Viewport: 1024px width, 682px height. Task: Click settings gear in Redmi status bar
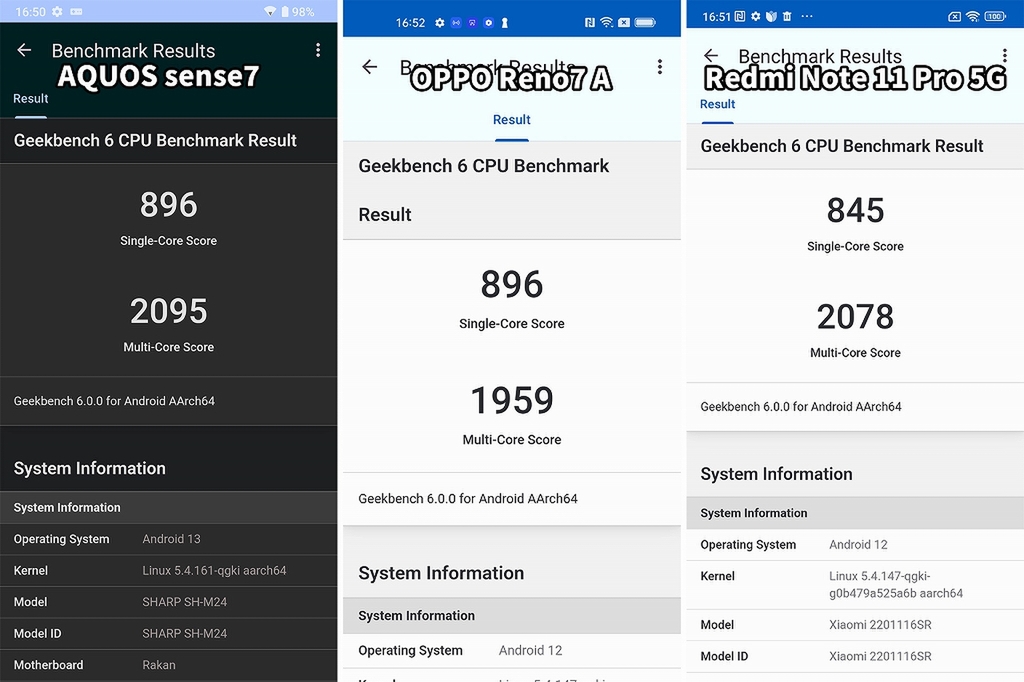[756, 16]
